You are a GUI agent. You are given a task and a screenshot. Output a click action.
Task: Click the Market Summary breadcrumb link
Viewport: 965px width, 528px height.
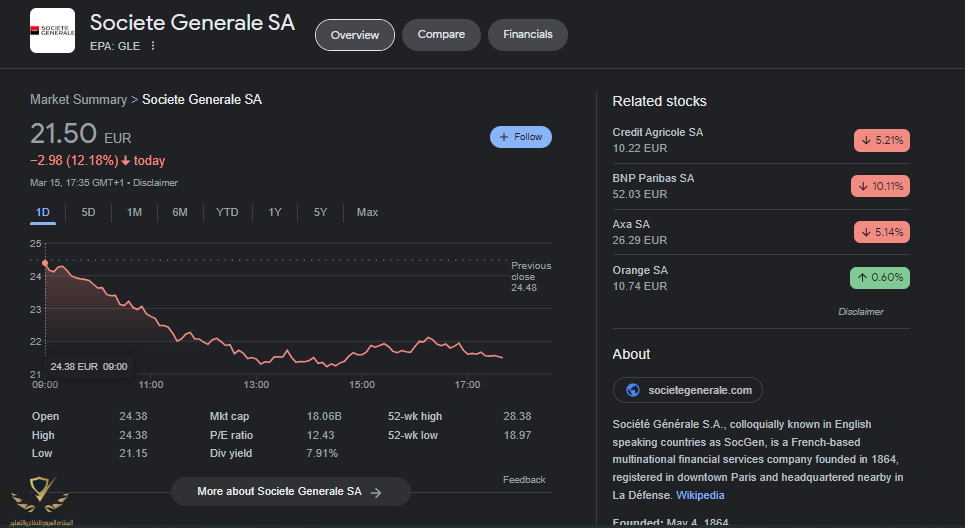click(78, 100)
